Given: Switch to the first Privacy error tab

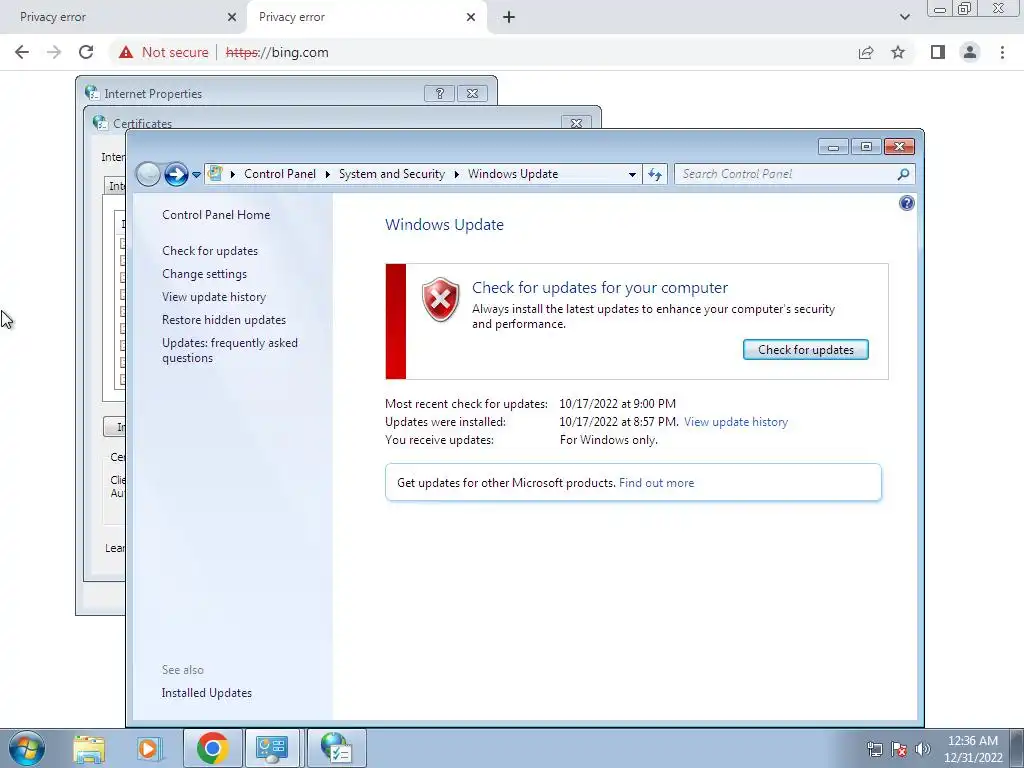Looking at the screenshot, I should click(x=121, y=17).
